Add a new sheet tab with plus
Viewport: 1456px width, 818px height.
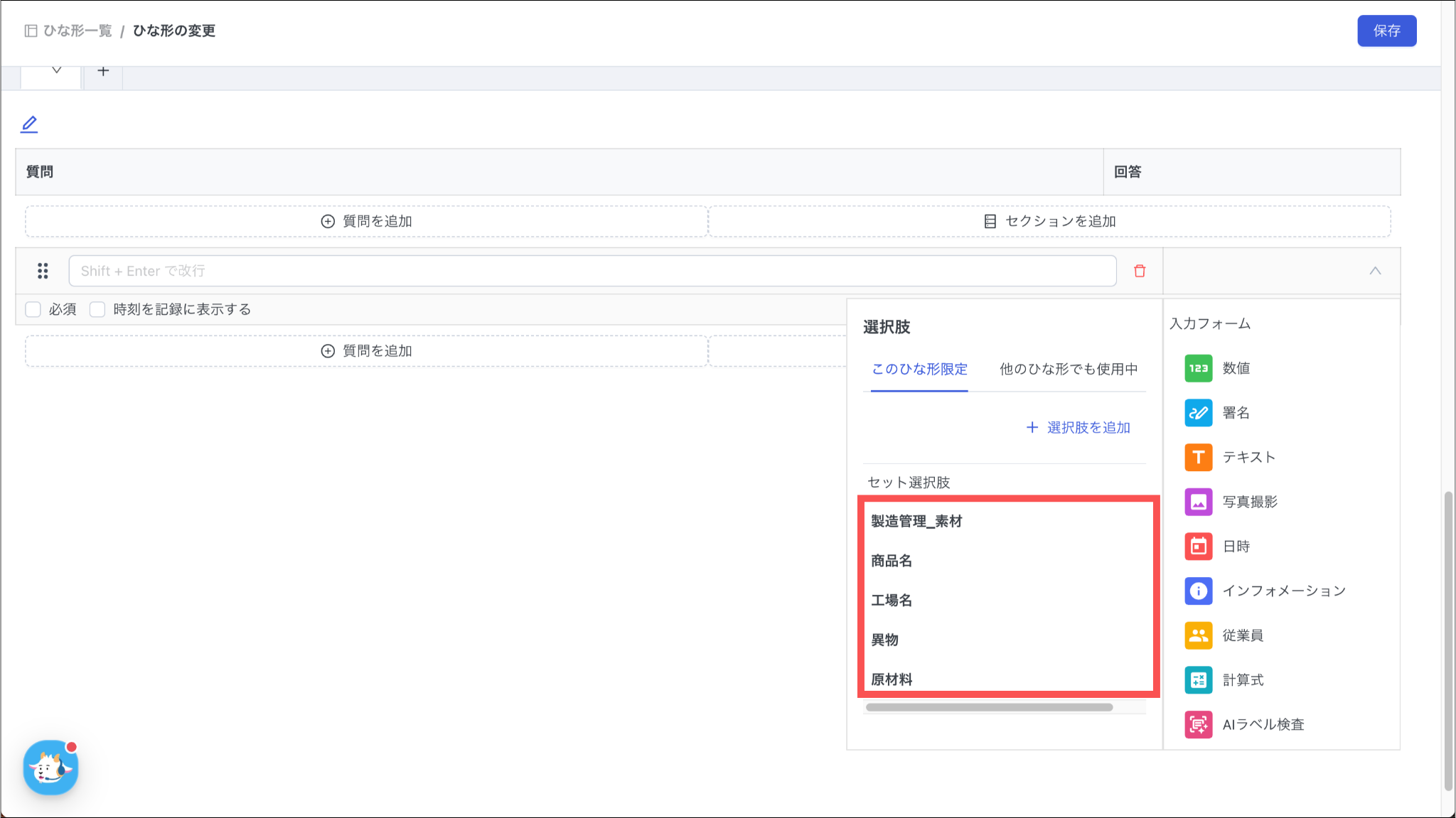(x=103, y=70)
